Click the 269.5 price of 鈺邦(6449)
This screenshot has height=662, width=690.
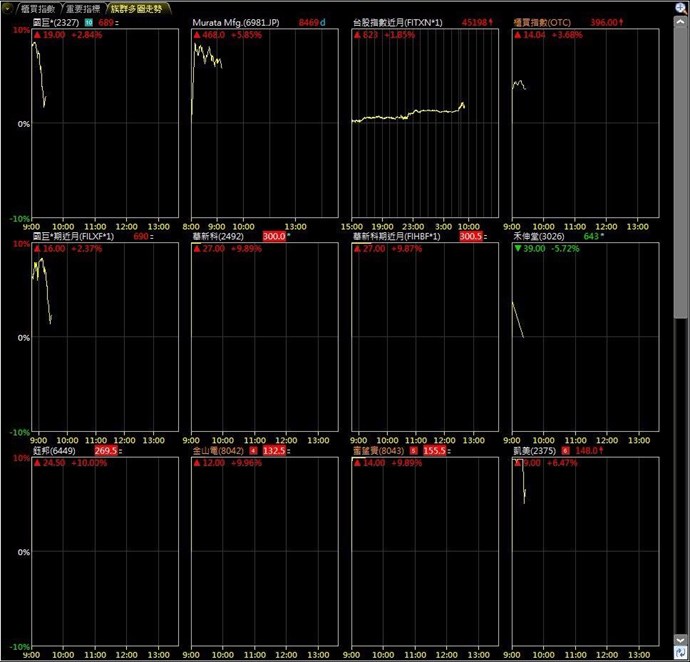[x=106, y=451]
